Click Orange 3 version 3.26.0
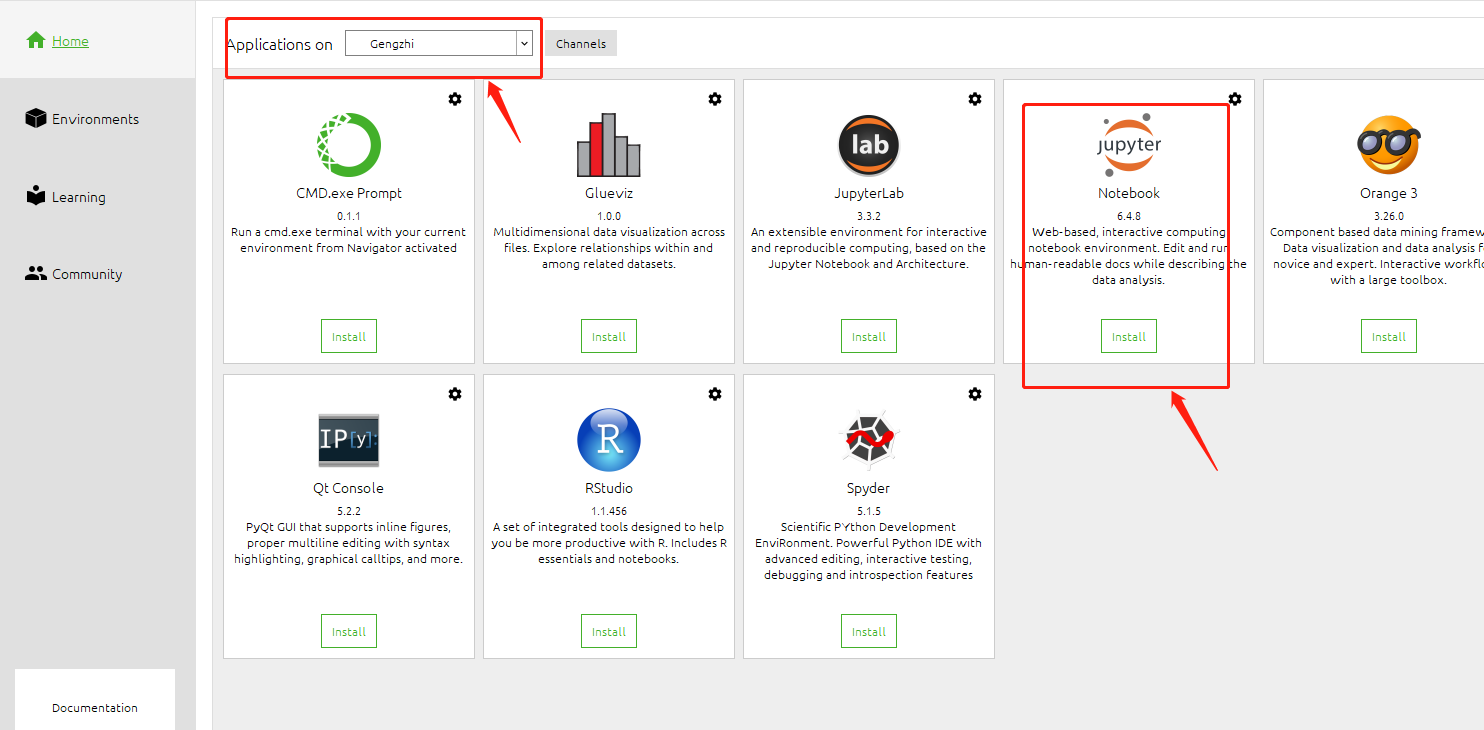The width and height of the screenshot is (1484, 730). (1389, 216)
